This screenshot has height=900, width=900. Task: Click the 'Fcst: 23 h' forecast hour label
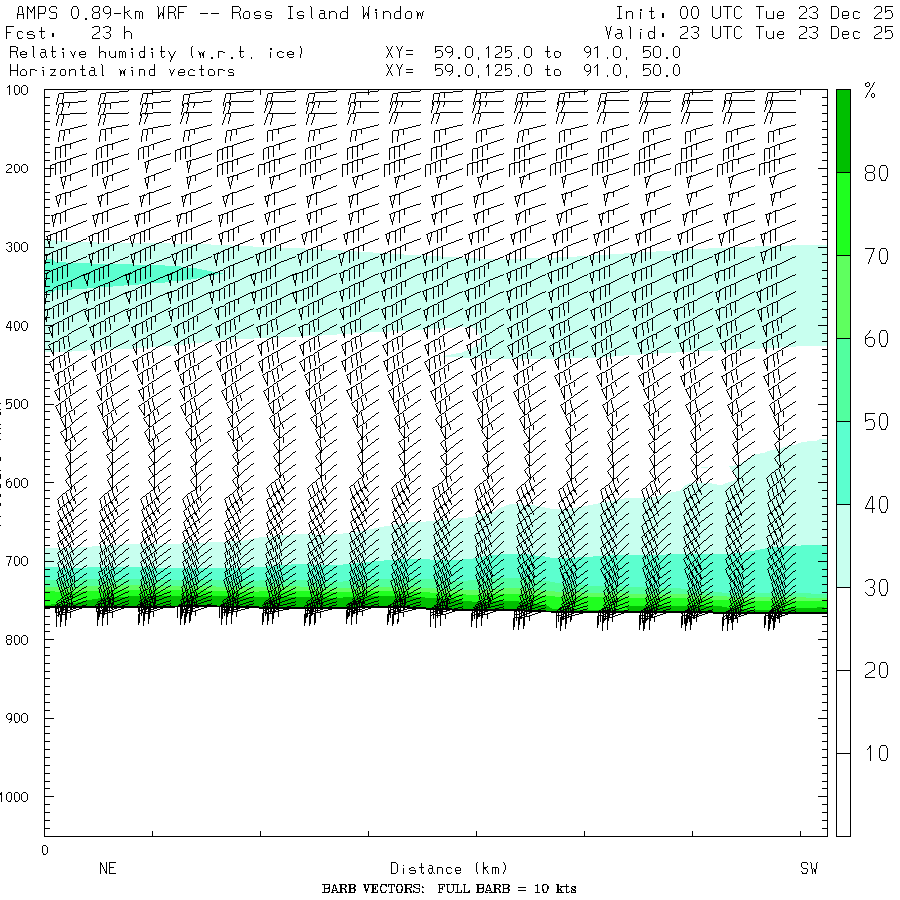[70, 33]
